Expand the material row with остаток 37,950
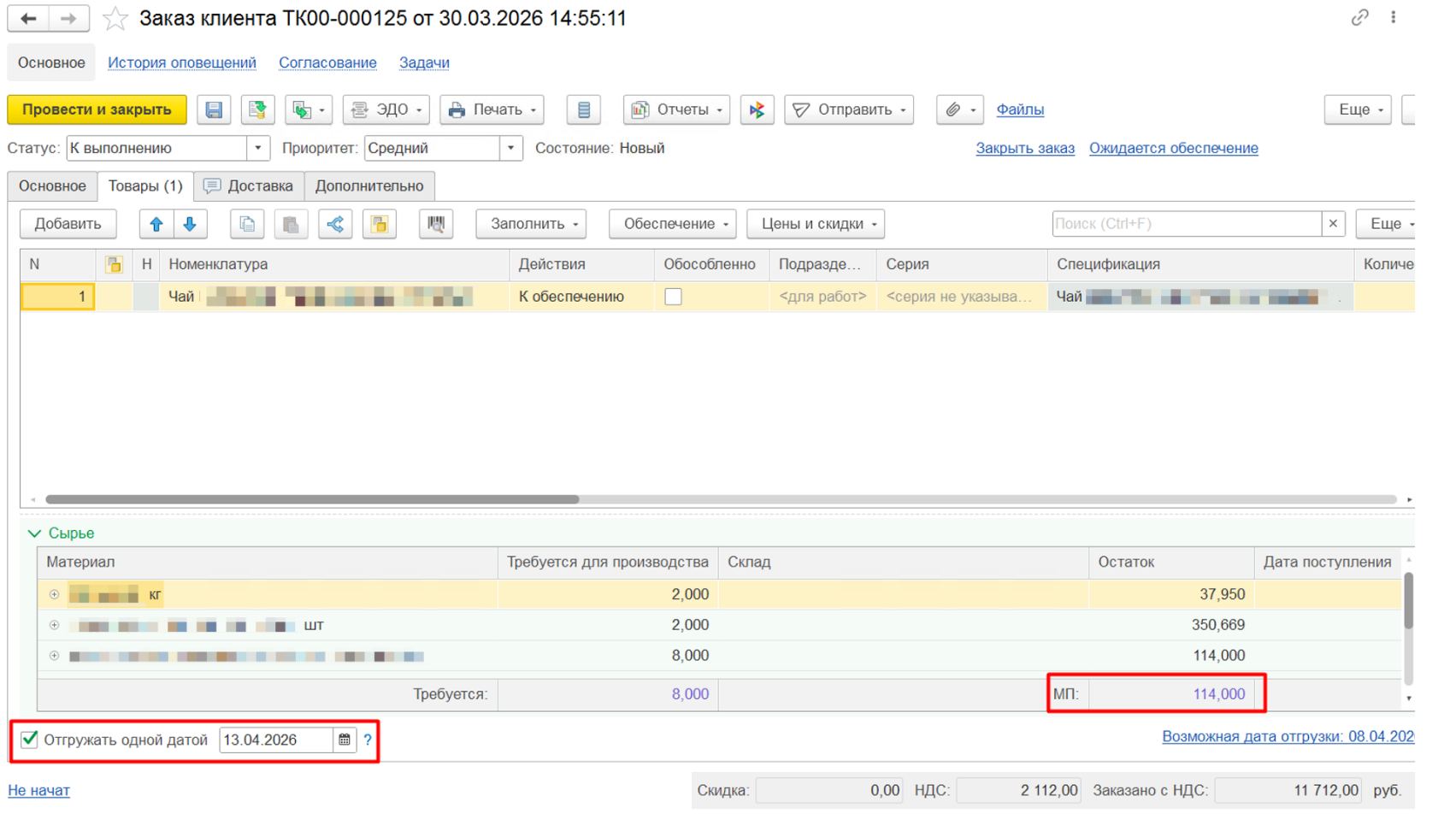This screenshot has height=819, width=1456. coord(55,594)
